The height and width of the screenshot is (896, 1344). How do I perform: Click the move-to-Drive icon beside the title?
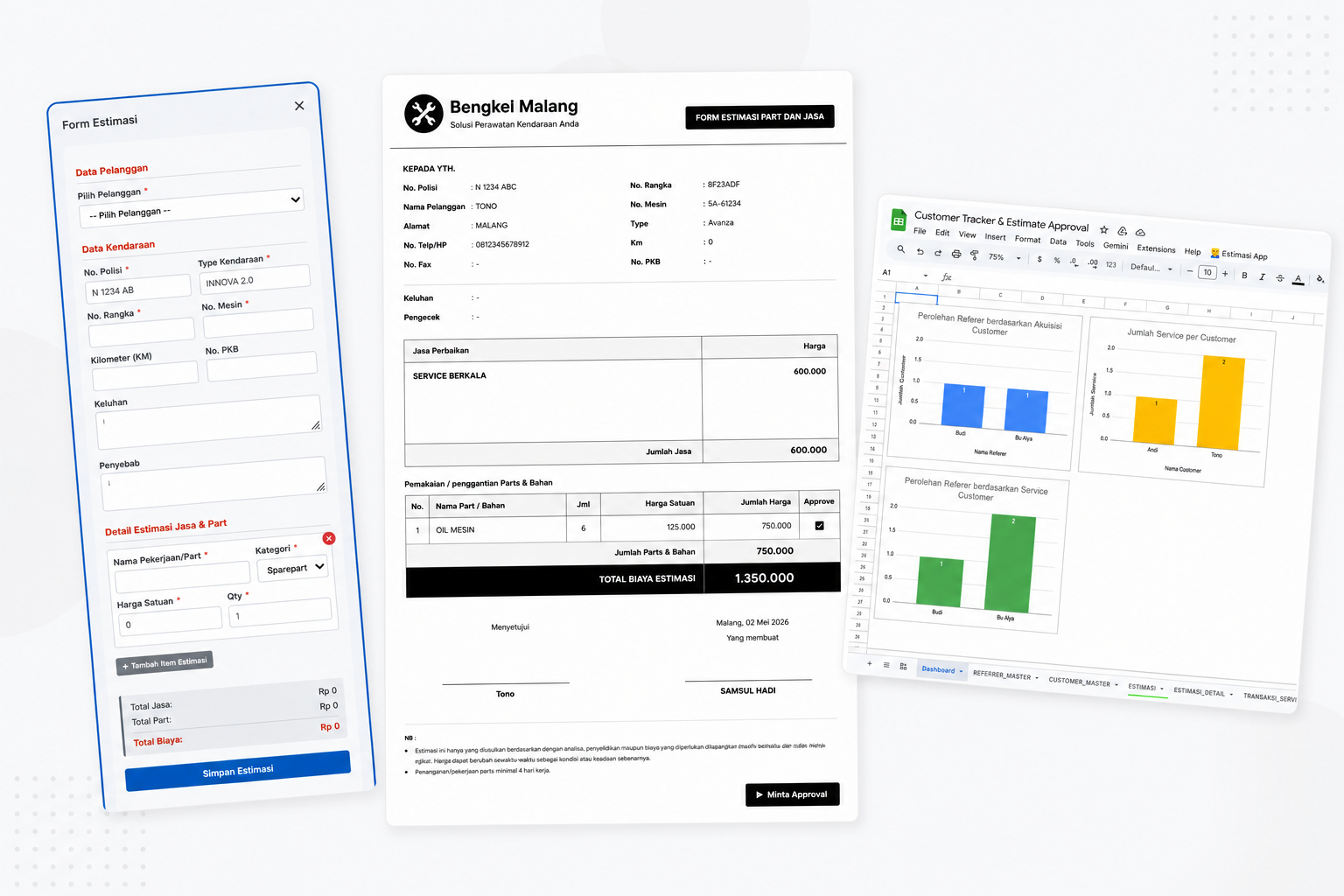[x=1123, y=231]
